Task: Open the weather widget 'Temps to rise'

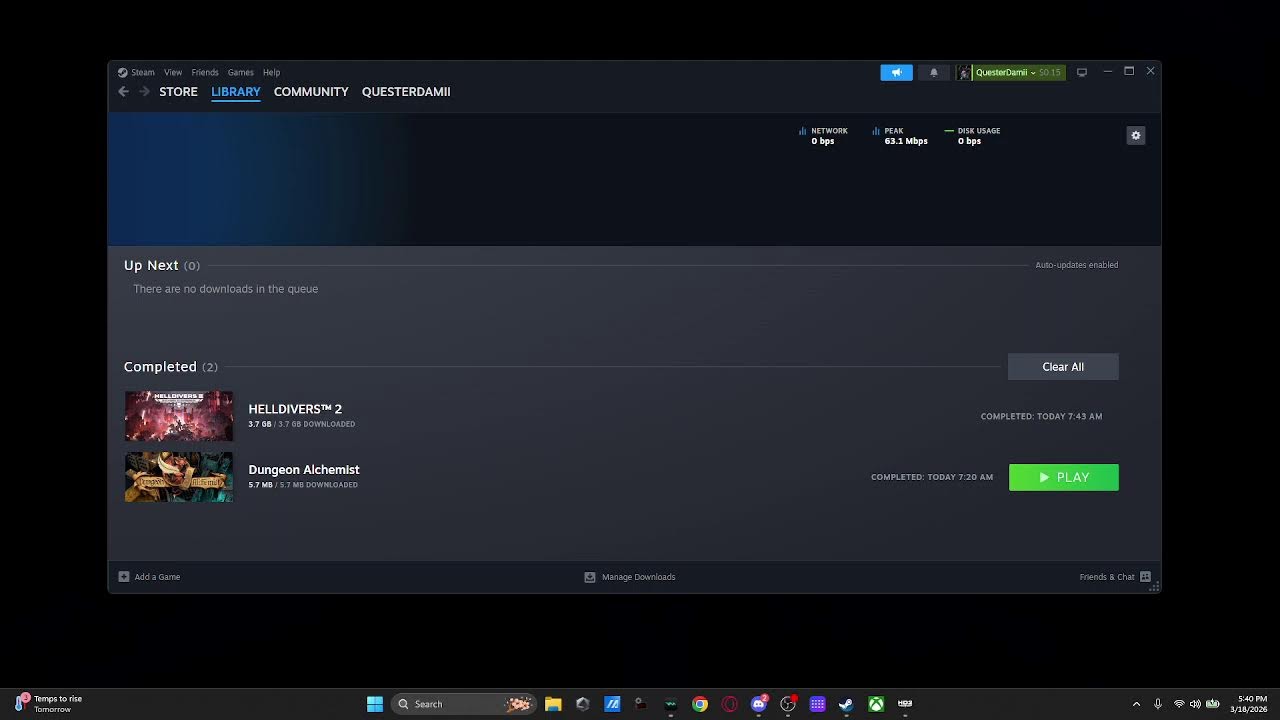Action: (49, 704)
